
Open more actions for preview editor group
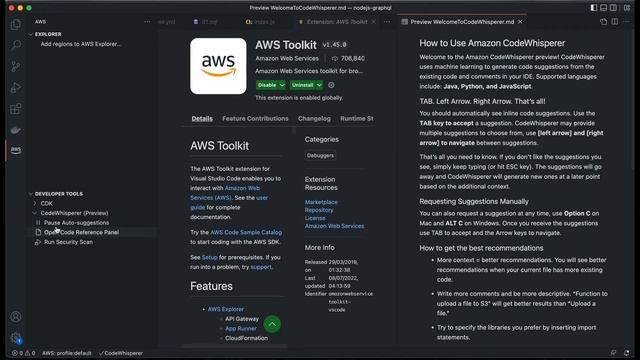[627, 22]
